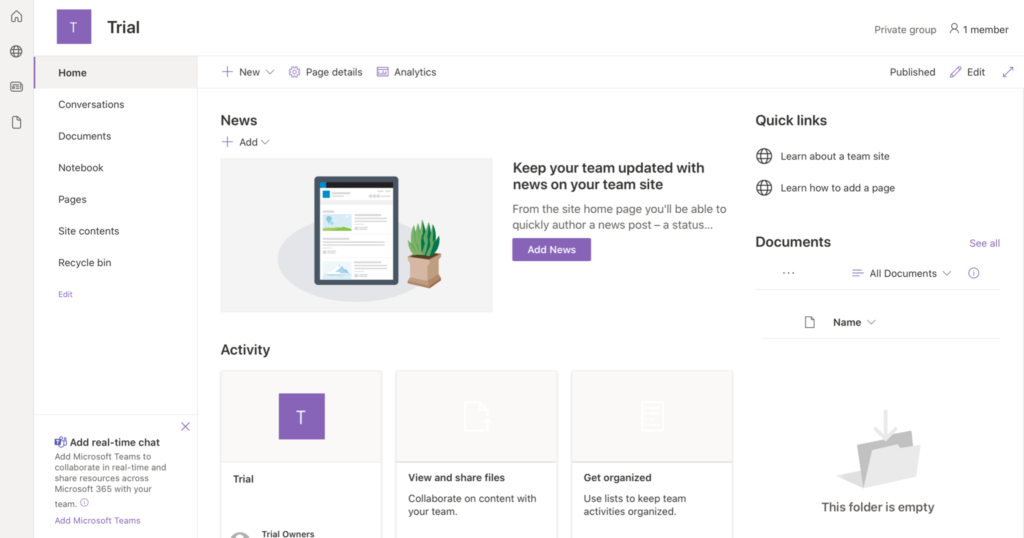Open Conversations in the left navigation
The width and height of the screenshot is (1024, 538).
point(91,104)
